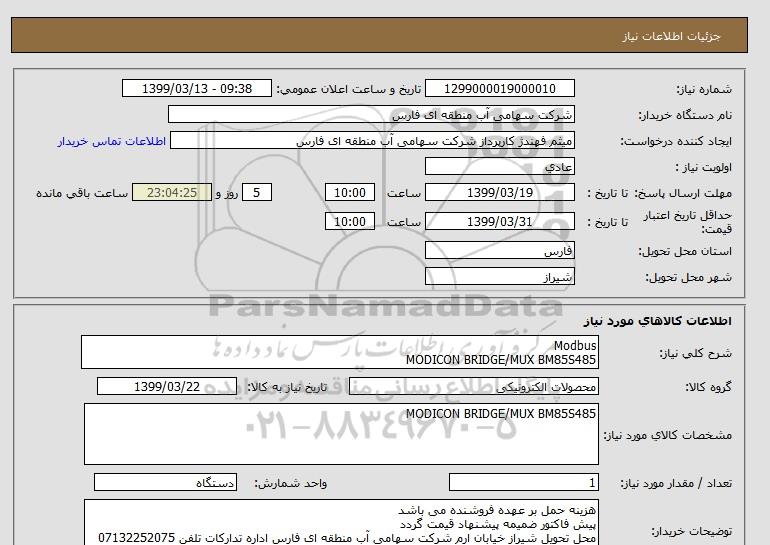Click the label شهر محل تحویل

(x=688, y=277)
